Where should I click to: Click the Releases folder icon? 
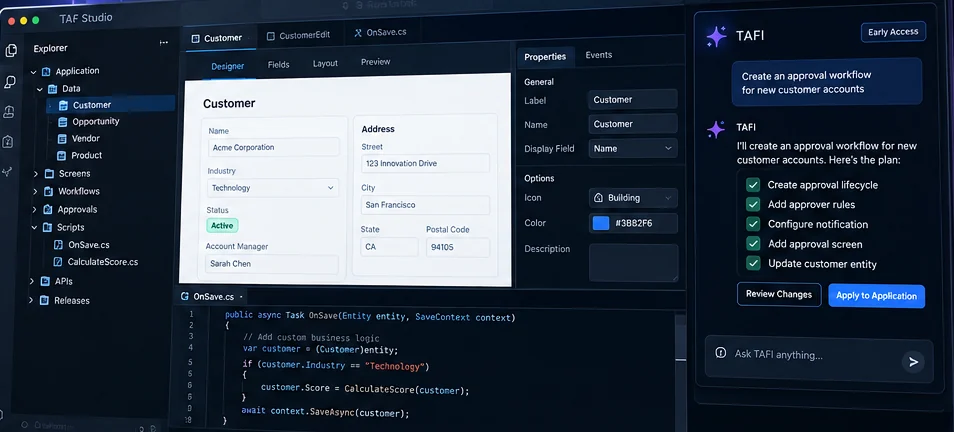click(44, 301)
